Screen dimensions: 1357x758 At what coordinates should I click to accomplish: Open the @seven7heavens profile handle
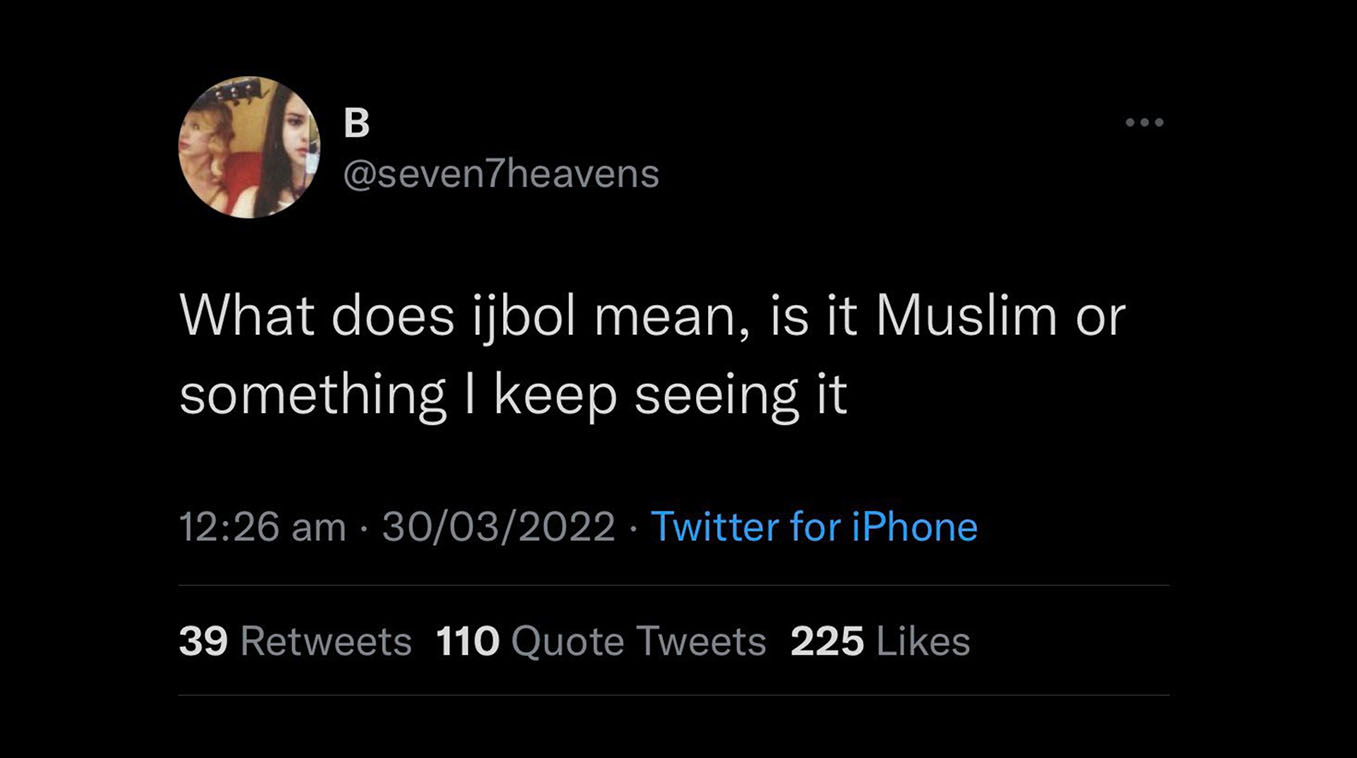tap(499, 173)
